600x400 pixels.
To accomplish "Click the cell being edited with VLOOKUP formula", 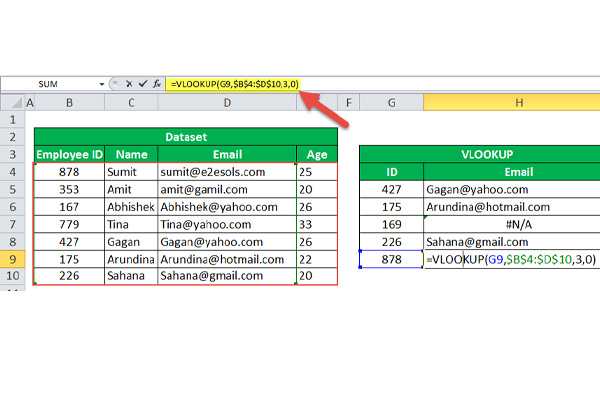I will click(x=511, y=258).
